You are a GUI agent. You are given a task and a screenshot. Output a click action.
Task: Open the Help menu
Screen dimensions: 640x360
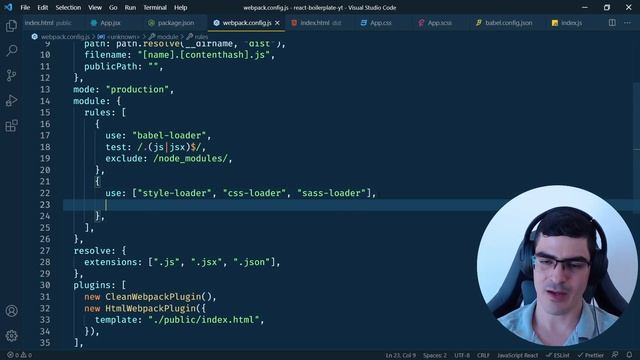point(180,7)
